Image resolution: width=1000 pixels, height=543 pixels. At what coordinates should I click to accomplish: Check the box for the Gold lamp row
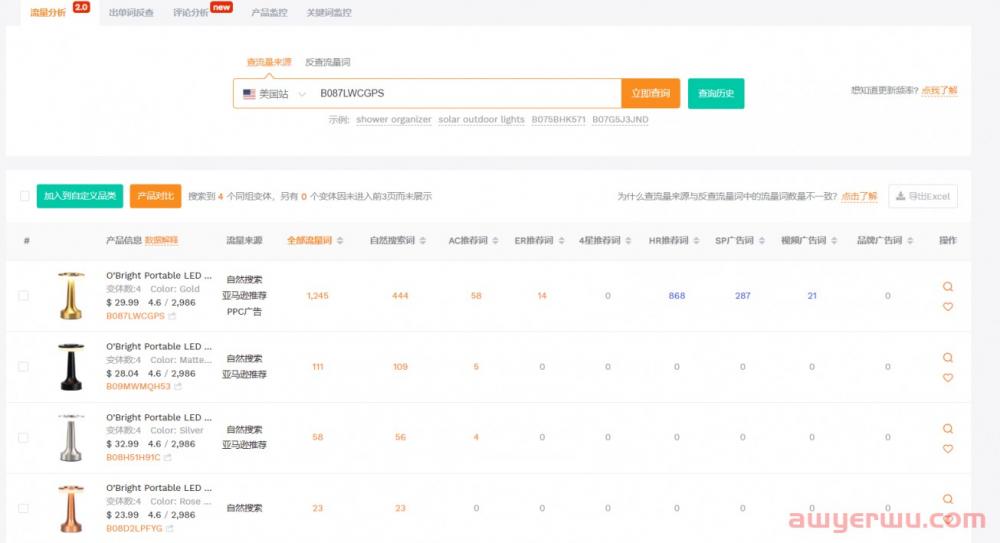(24, 296)
